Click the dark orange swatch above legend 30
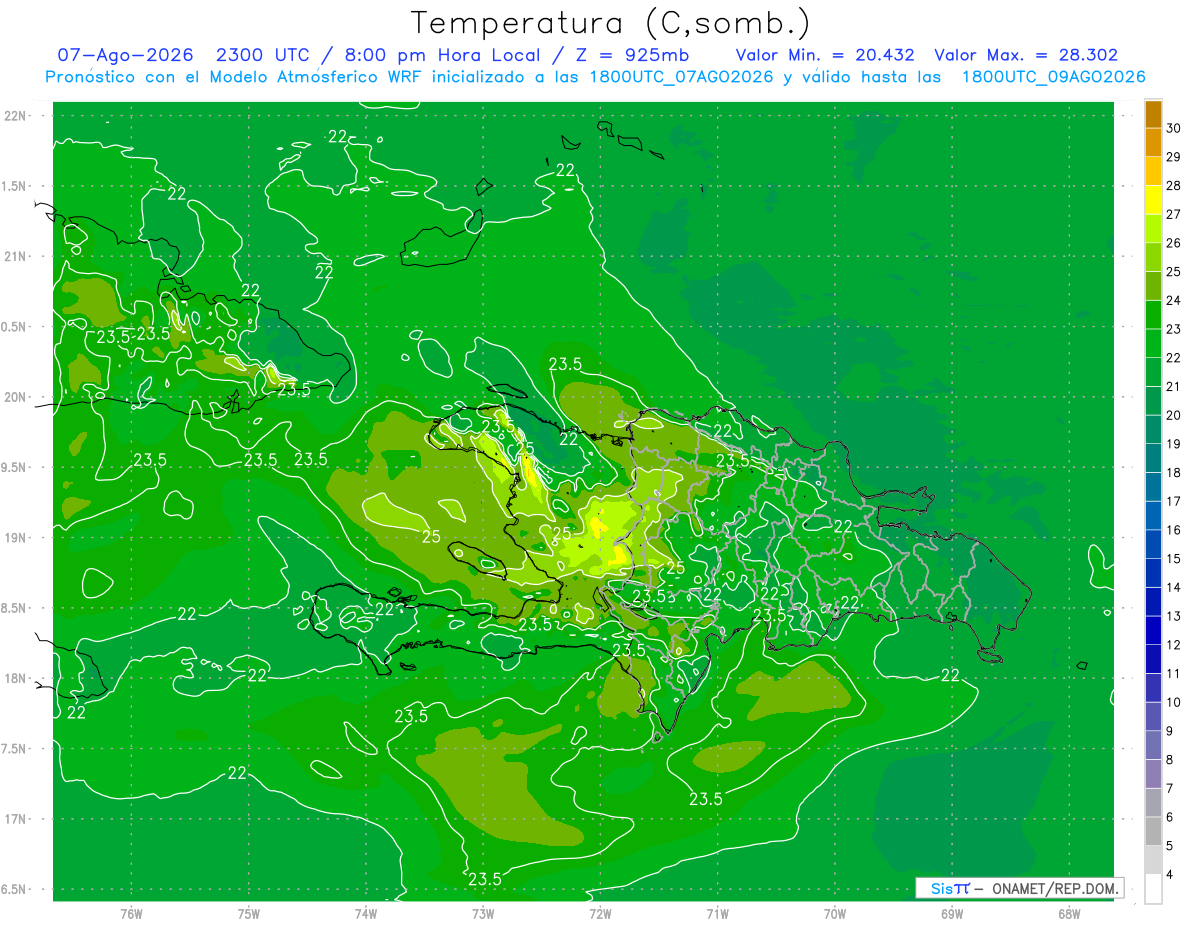Screen dimensions: 1200x927 pos(1153,114)
